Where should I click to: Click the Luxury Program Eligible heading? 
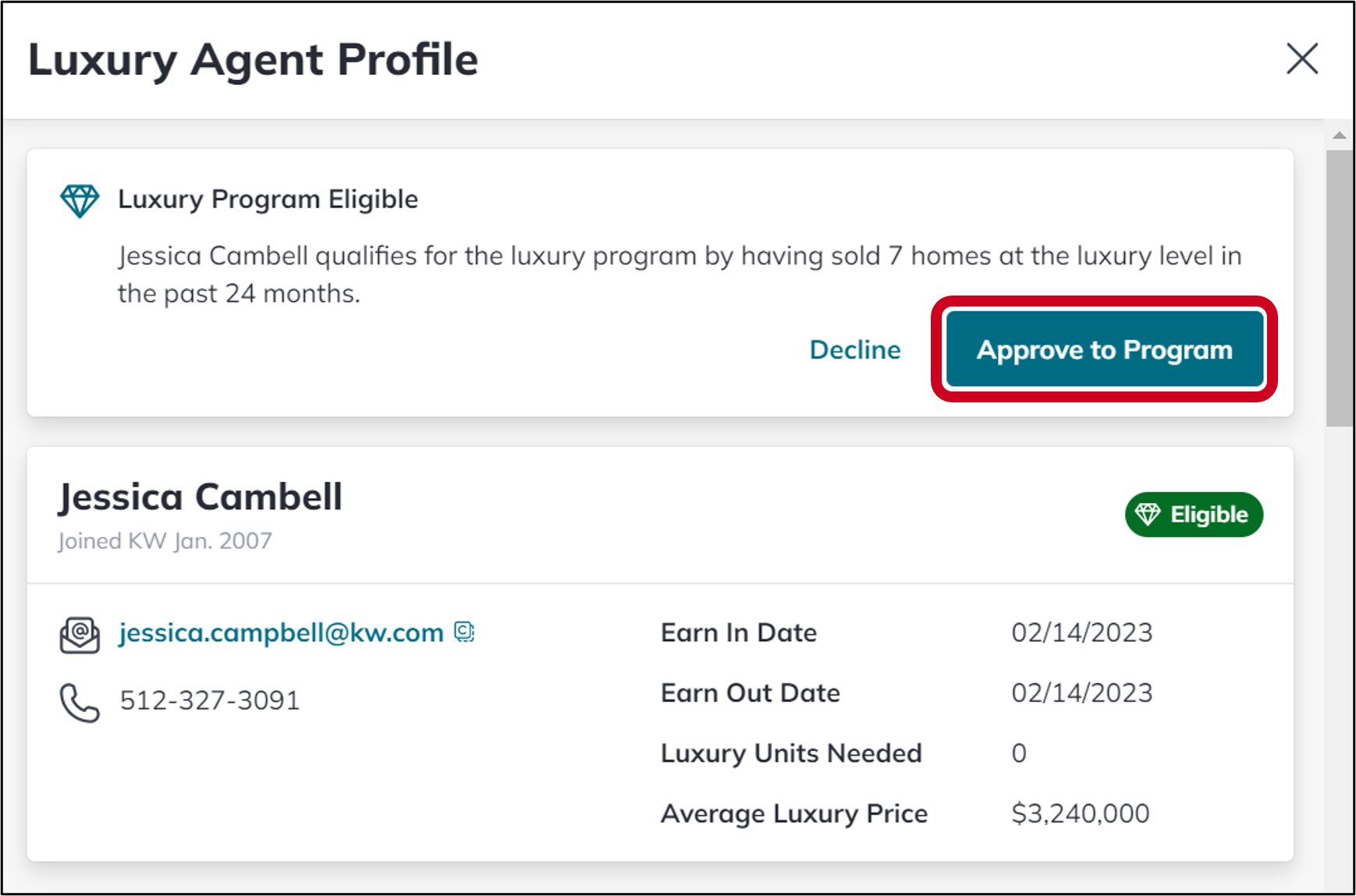click(268, 200)
